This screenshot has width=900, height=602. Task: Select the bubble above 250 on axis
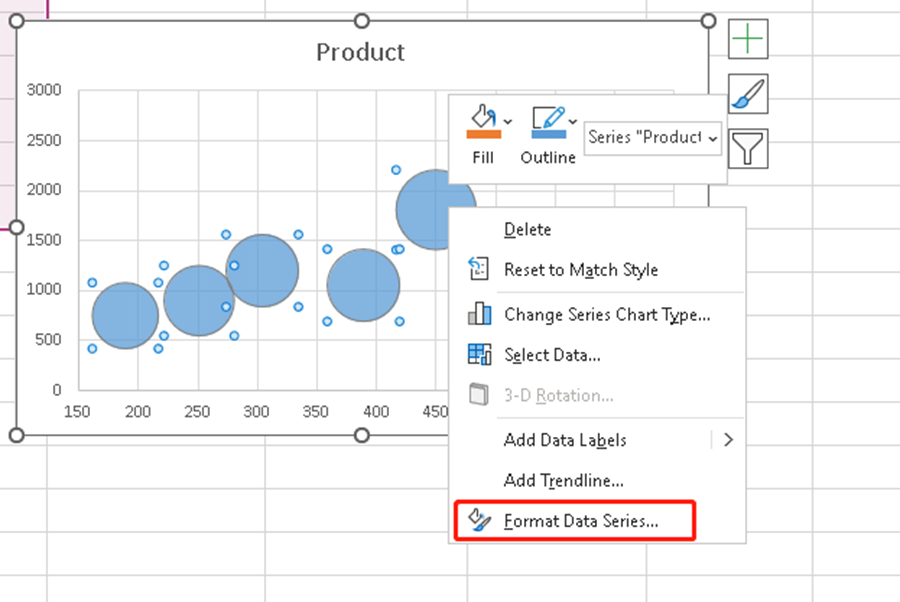(x=198, y=301)
